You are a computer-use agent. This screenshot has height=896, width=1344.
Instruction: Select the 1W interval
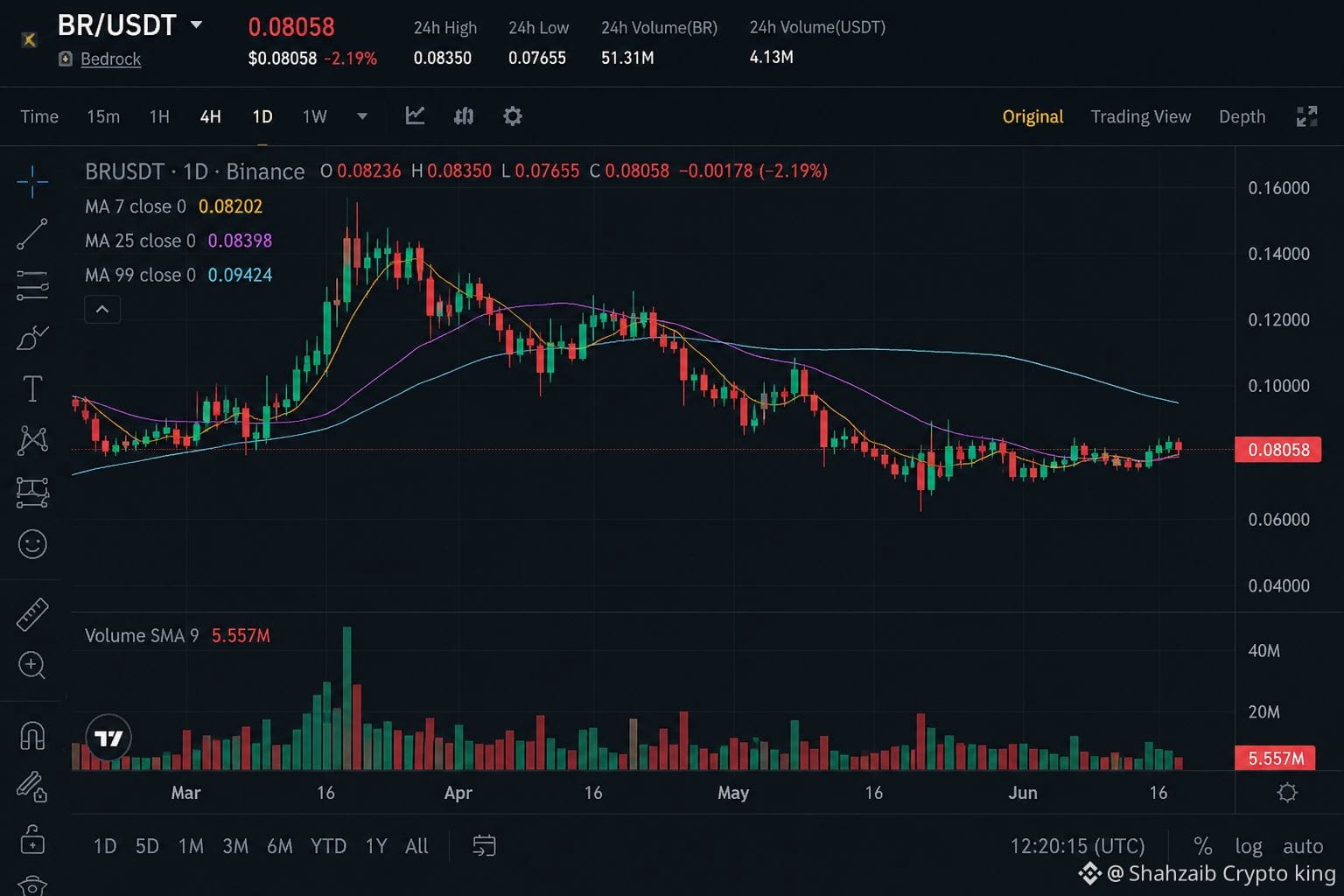tap(314, 116)
